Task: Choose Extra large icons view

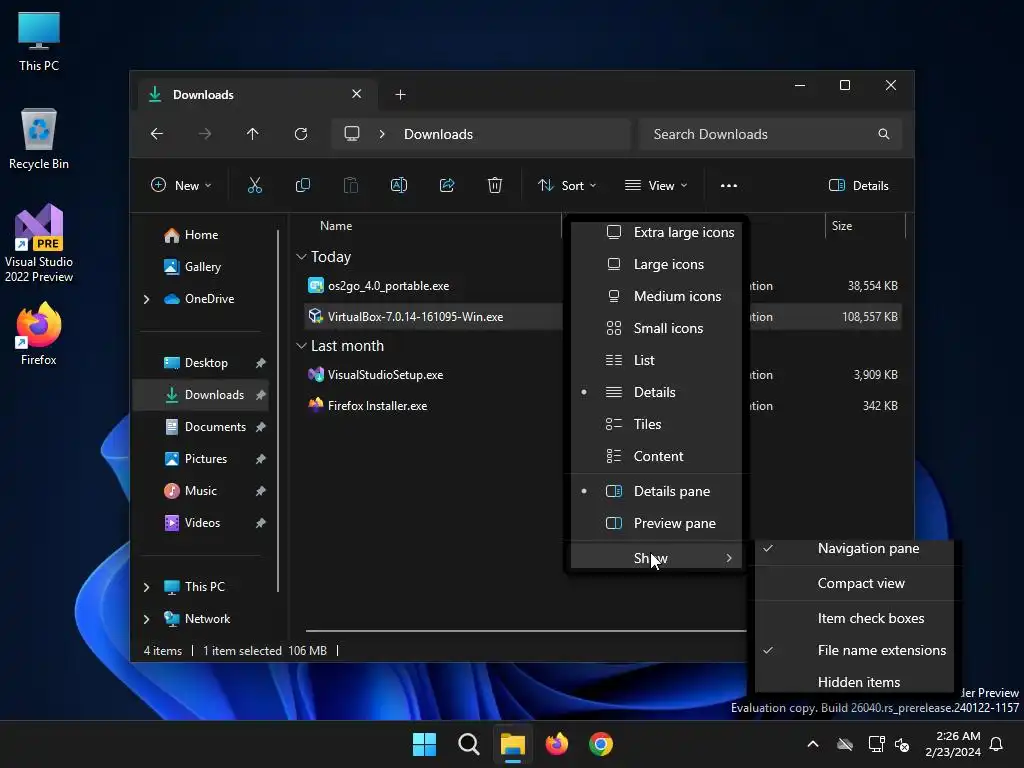Action: [656, 232]
